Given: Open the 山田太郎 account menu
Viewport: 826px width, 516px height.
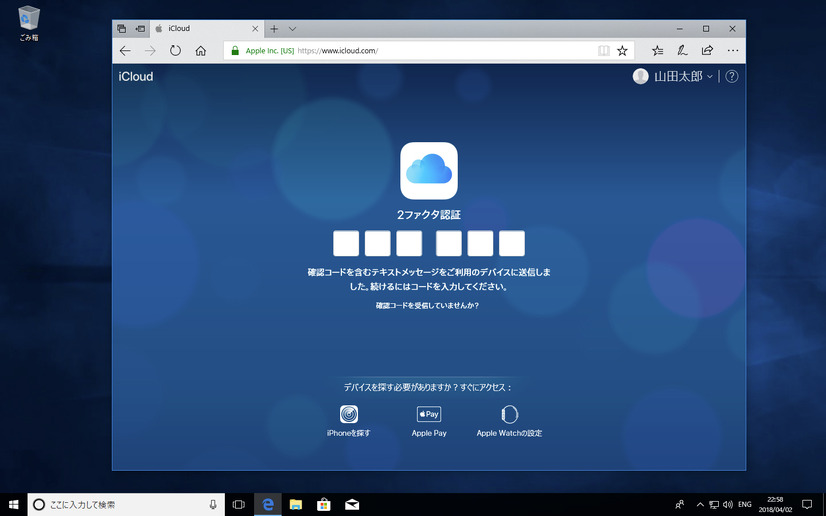Looking at the screenshot, I should 683,76.
